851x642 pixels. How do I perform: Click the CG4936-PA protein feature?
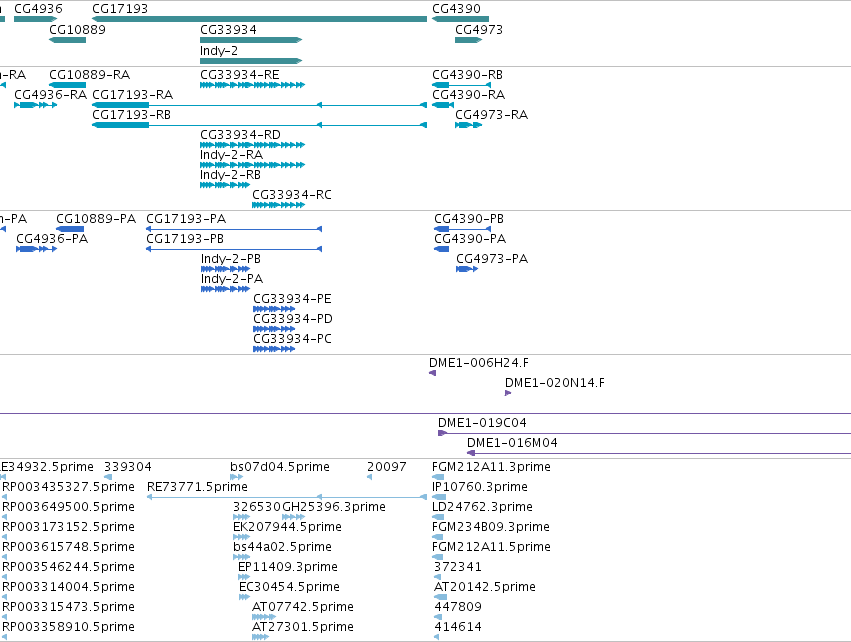pos(36,249)
